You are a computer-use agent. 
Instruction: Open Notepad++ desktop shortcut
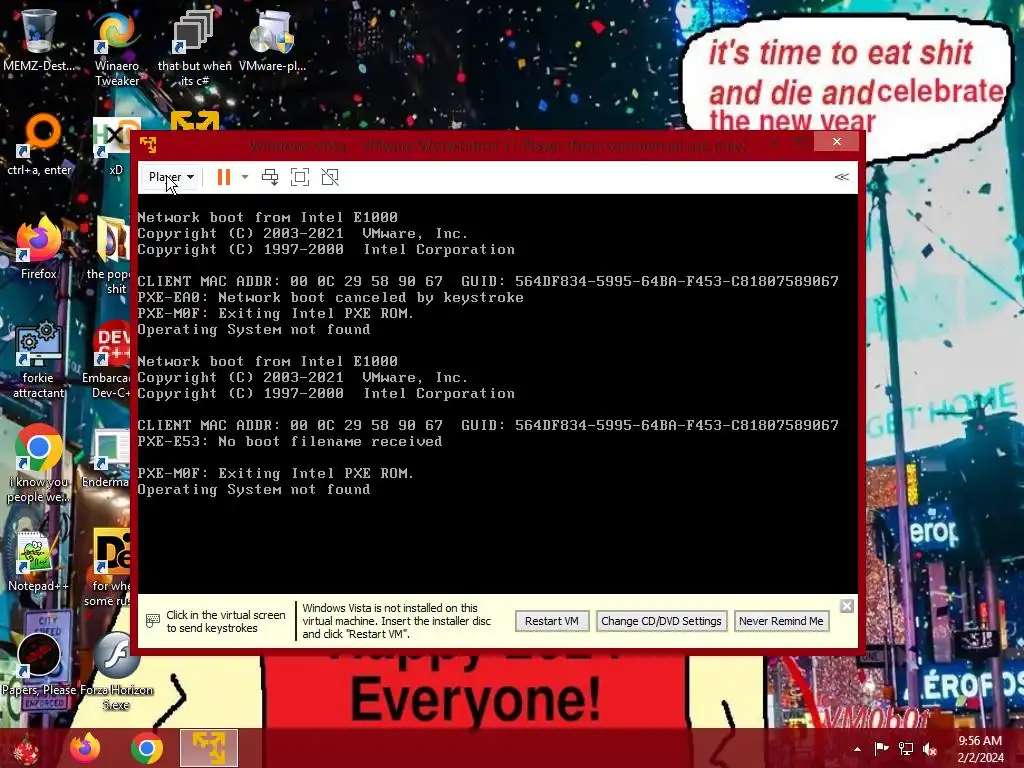(39, 560)
